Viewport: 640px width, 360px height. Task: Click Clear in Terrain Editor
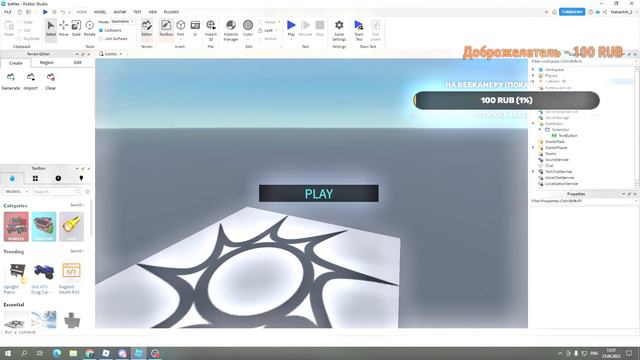point(51,81)
